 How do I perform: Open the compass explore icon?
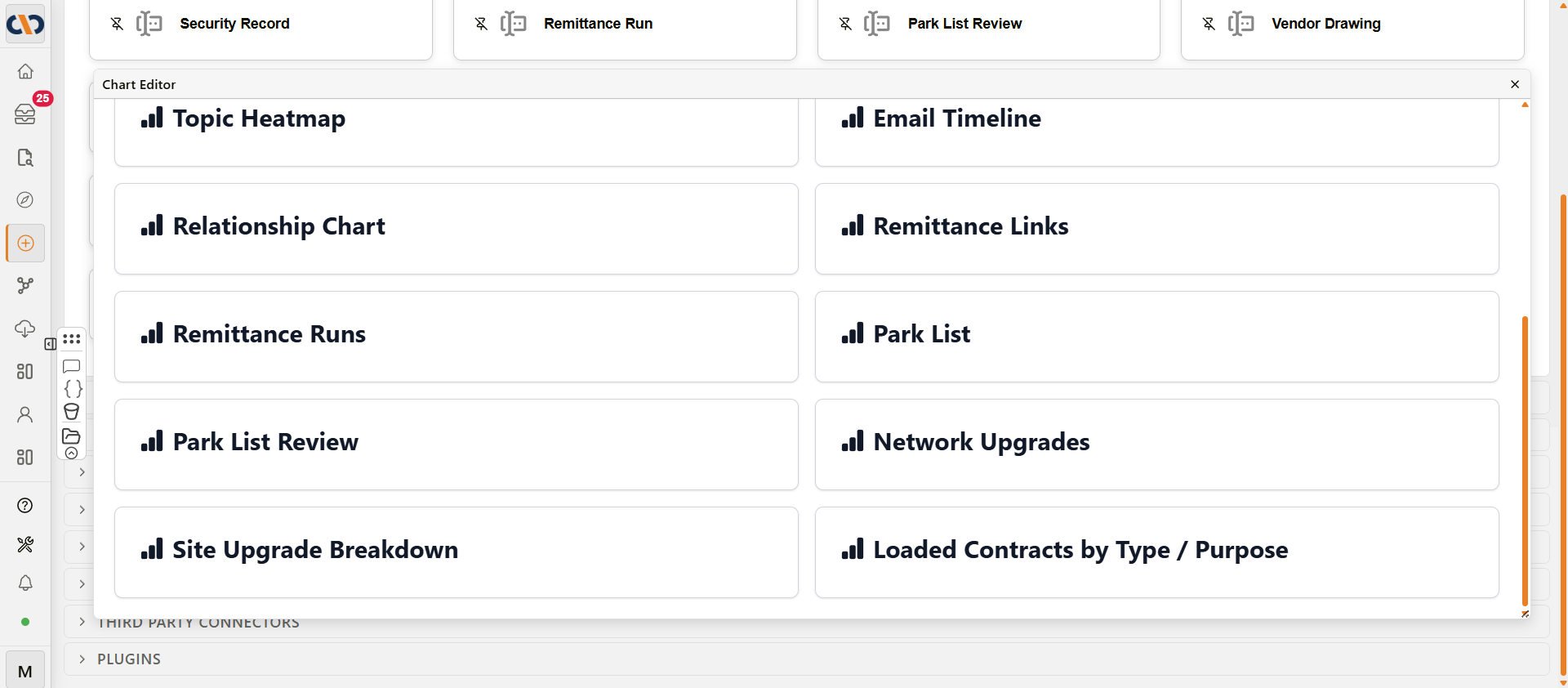25,200
